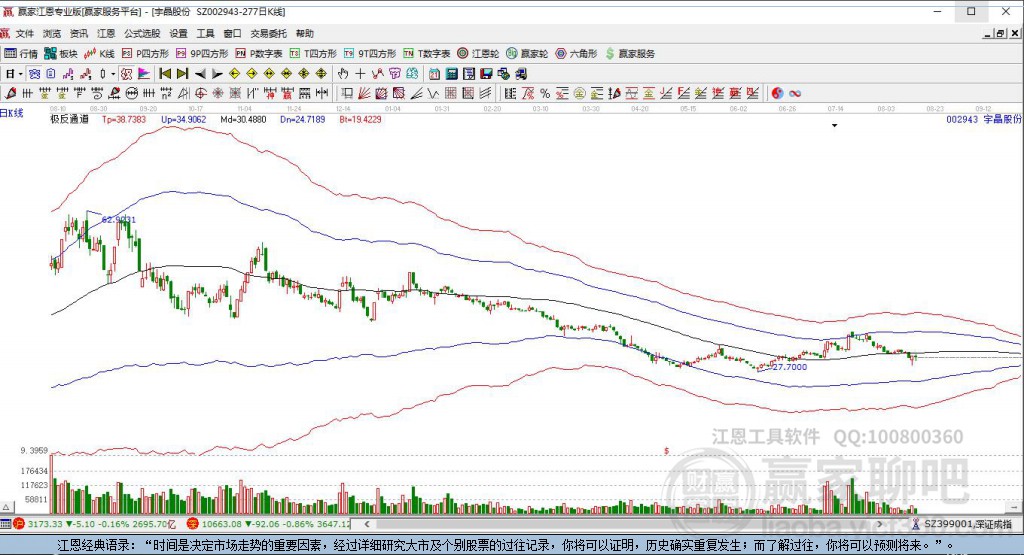1024x555 pixels.
Task: Step chart left with black arrow
Action: [200, 74]
